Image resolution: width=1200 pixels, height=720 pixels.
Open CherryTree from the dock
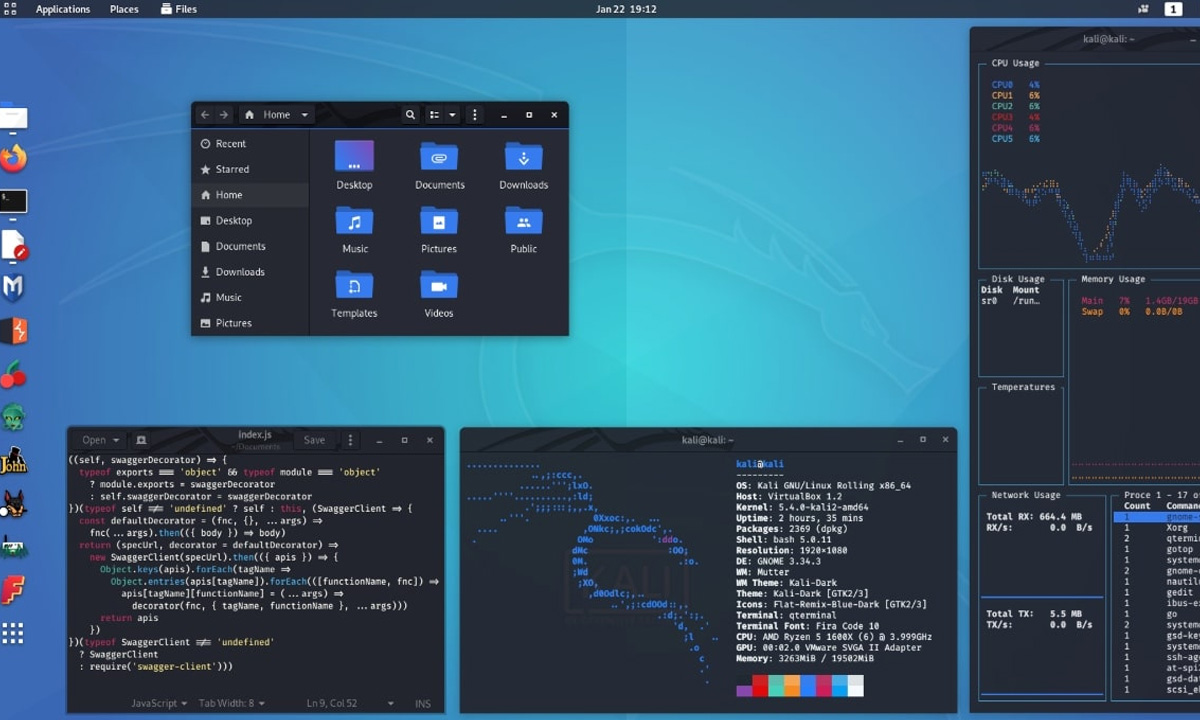(x=13, y=375)
